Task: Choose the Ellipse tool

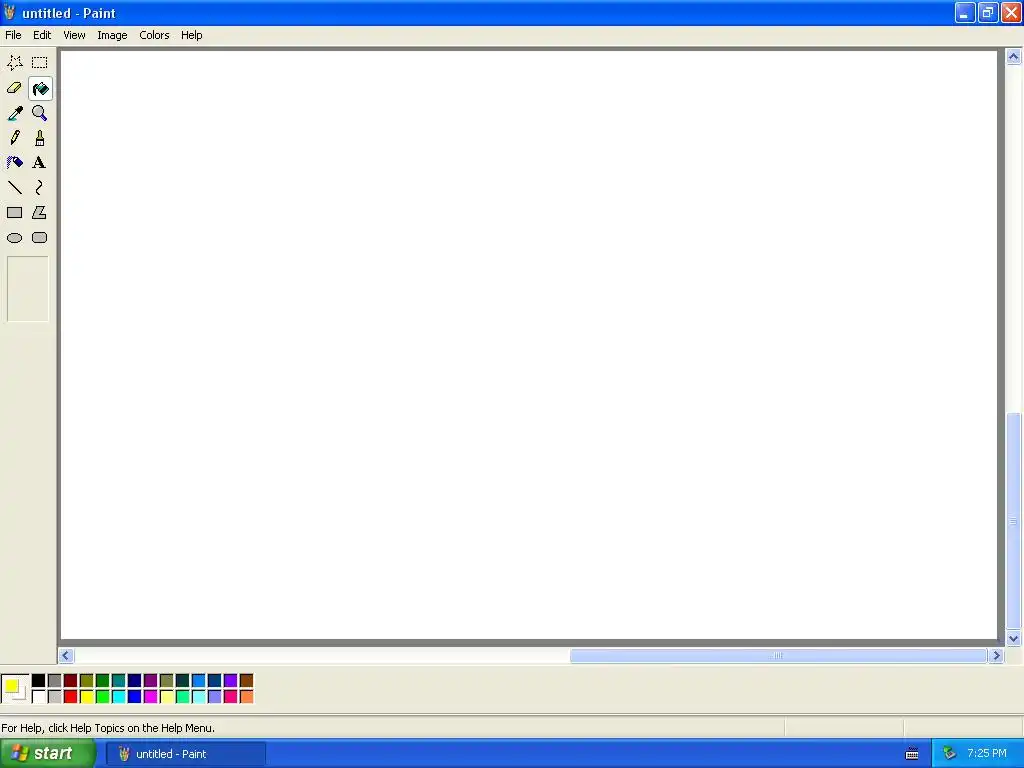Action: pyautogui.click(x=14, y=238)
